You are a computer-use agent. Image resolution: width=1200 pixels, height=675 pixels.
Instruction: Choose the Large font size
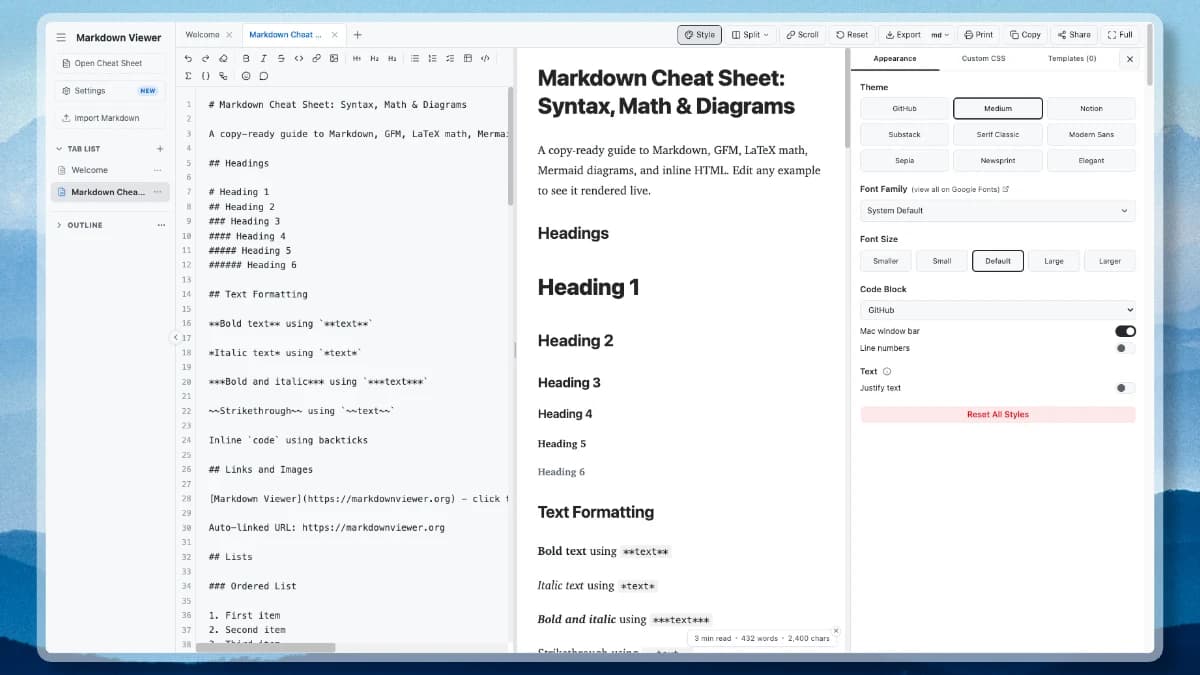click(x=1054, y=261)
